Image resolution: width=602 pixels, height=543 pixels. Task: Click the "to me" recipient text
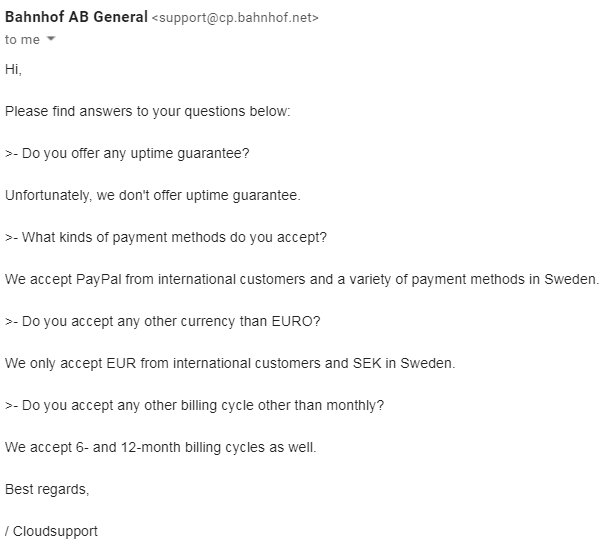[x=22, y=40]
